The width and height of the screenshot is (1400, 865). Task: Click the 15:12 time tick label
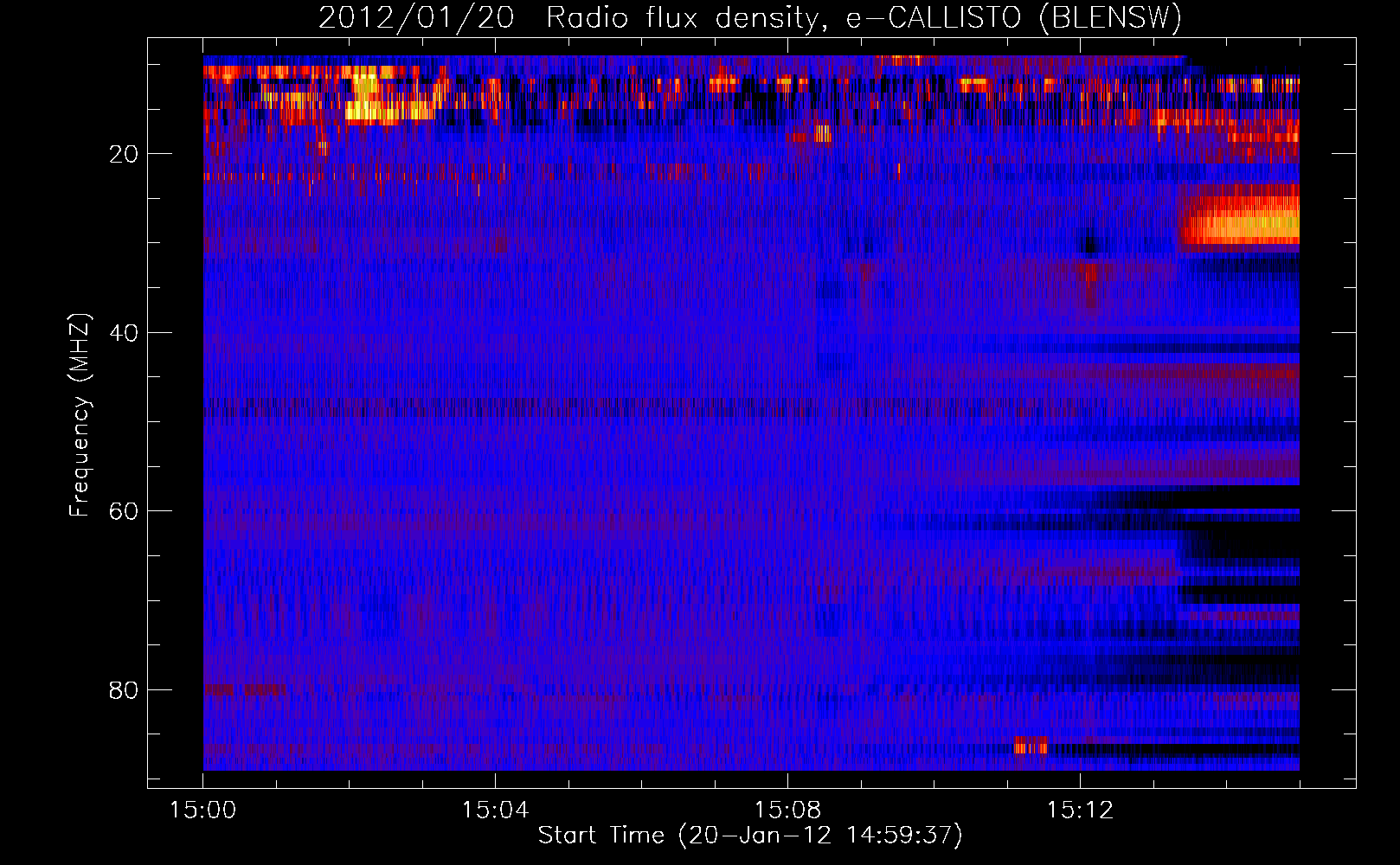(1080, 811)
